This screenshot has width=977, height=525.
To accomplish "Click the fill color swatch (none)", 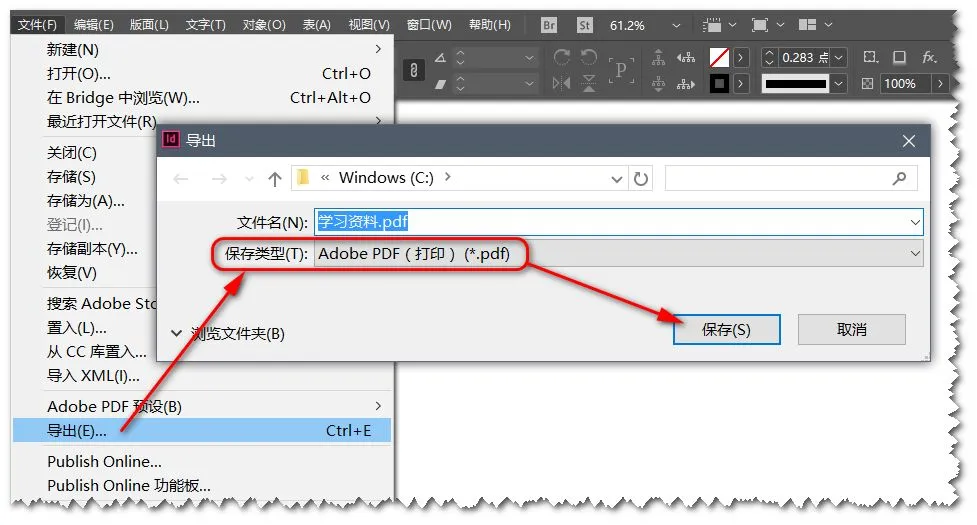I will [x=719, y=58].
